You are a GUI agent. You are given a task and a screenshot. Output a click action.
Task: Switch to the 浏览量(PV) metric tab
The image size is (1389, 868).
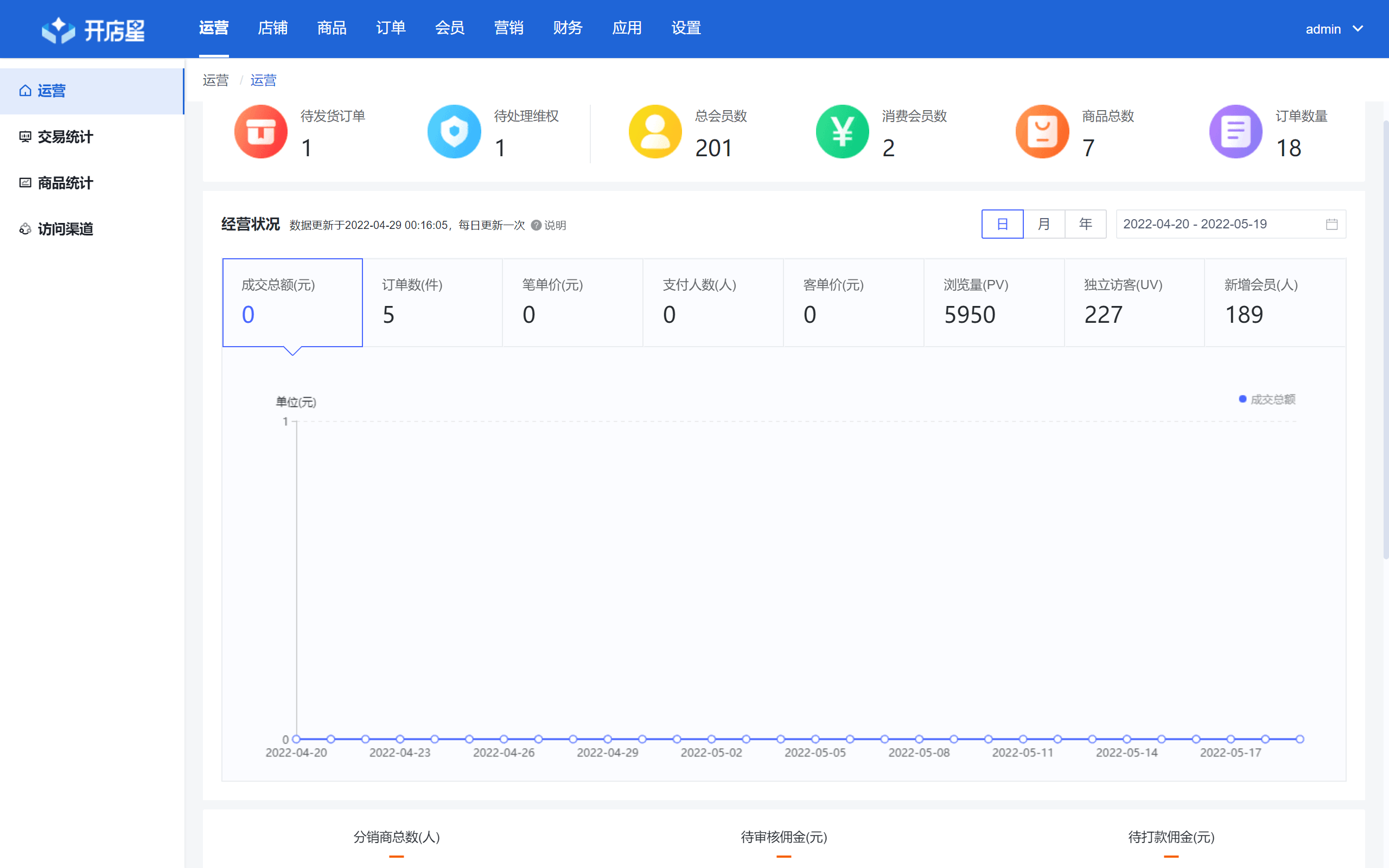click(993, 303)
